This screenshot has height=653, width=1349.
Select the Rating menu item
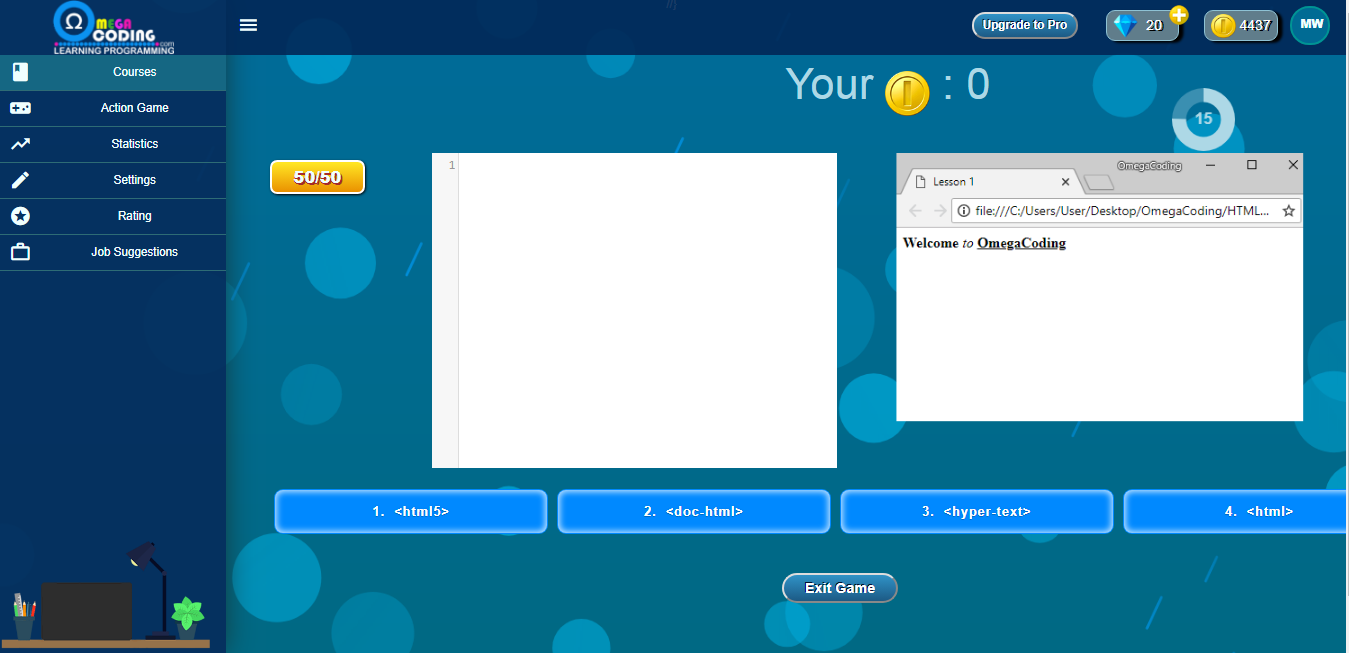tap(113, 216)
